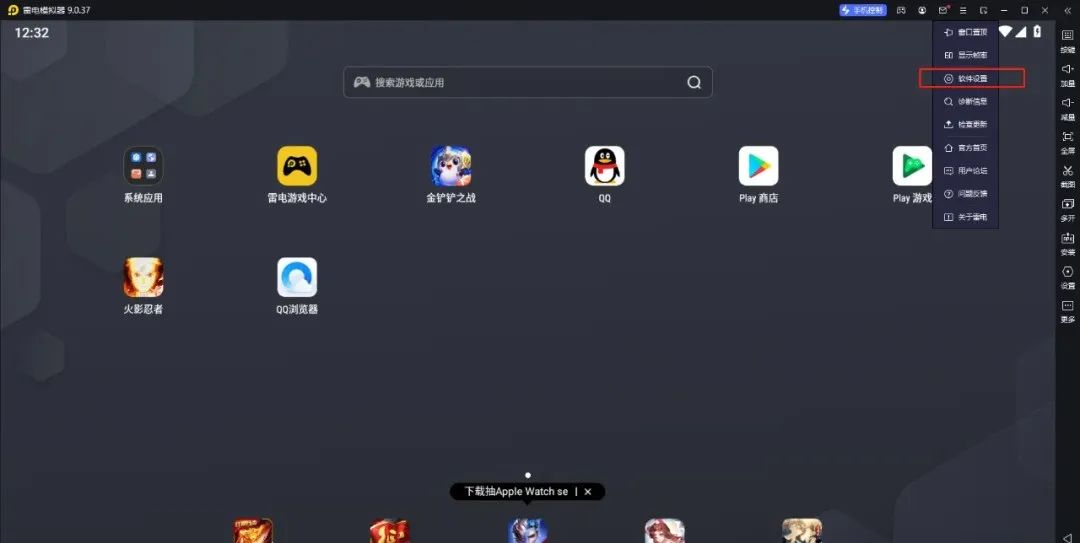Click 减量 volume down in sidebar

click(1068, 108)
